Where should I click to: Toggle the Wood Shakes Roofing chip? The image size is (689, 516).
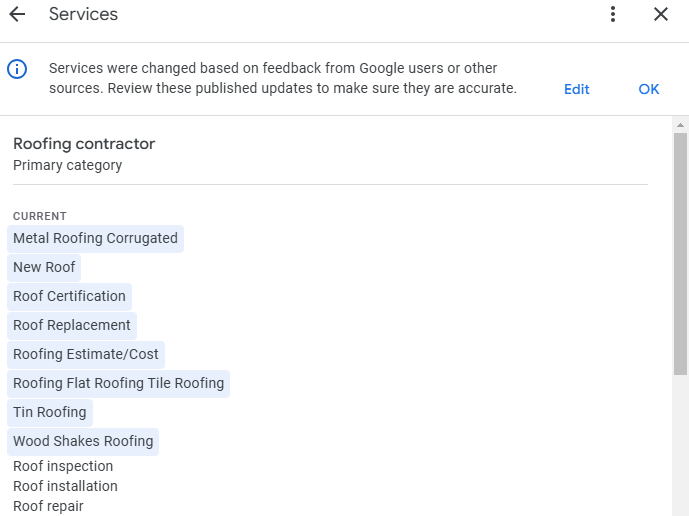coord(83,442)
